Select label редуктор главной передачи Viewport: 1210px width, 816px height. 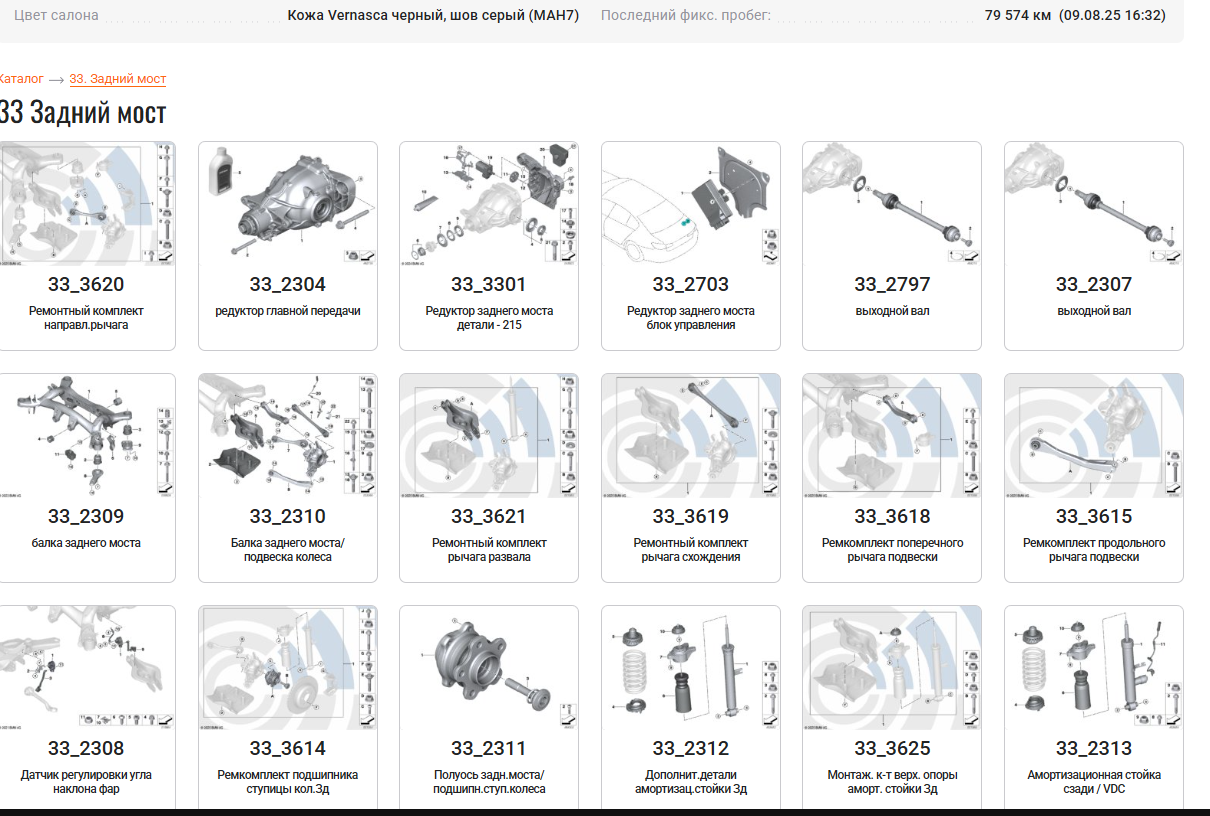coord(288,311)
